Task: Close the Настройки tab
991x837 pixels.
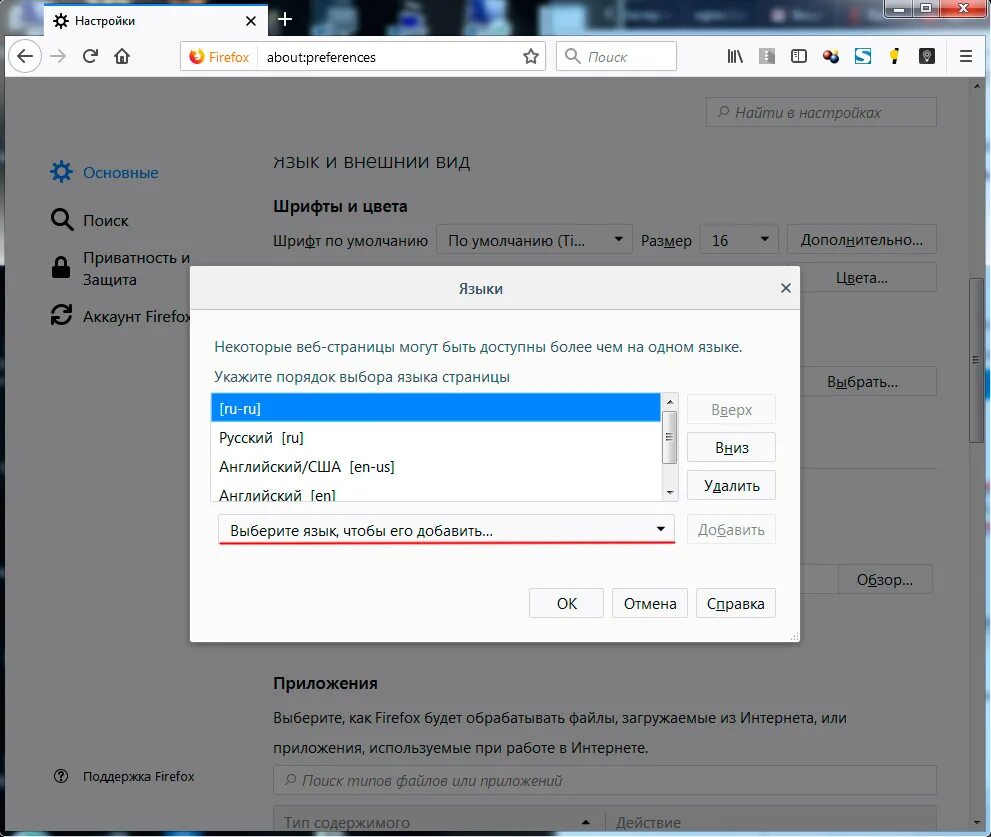Action: [x=251, y=21]
